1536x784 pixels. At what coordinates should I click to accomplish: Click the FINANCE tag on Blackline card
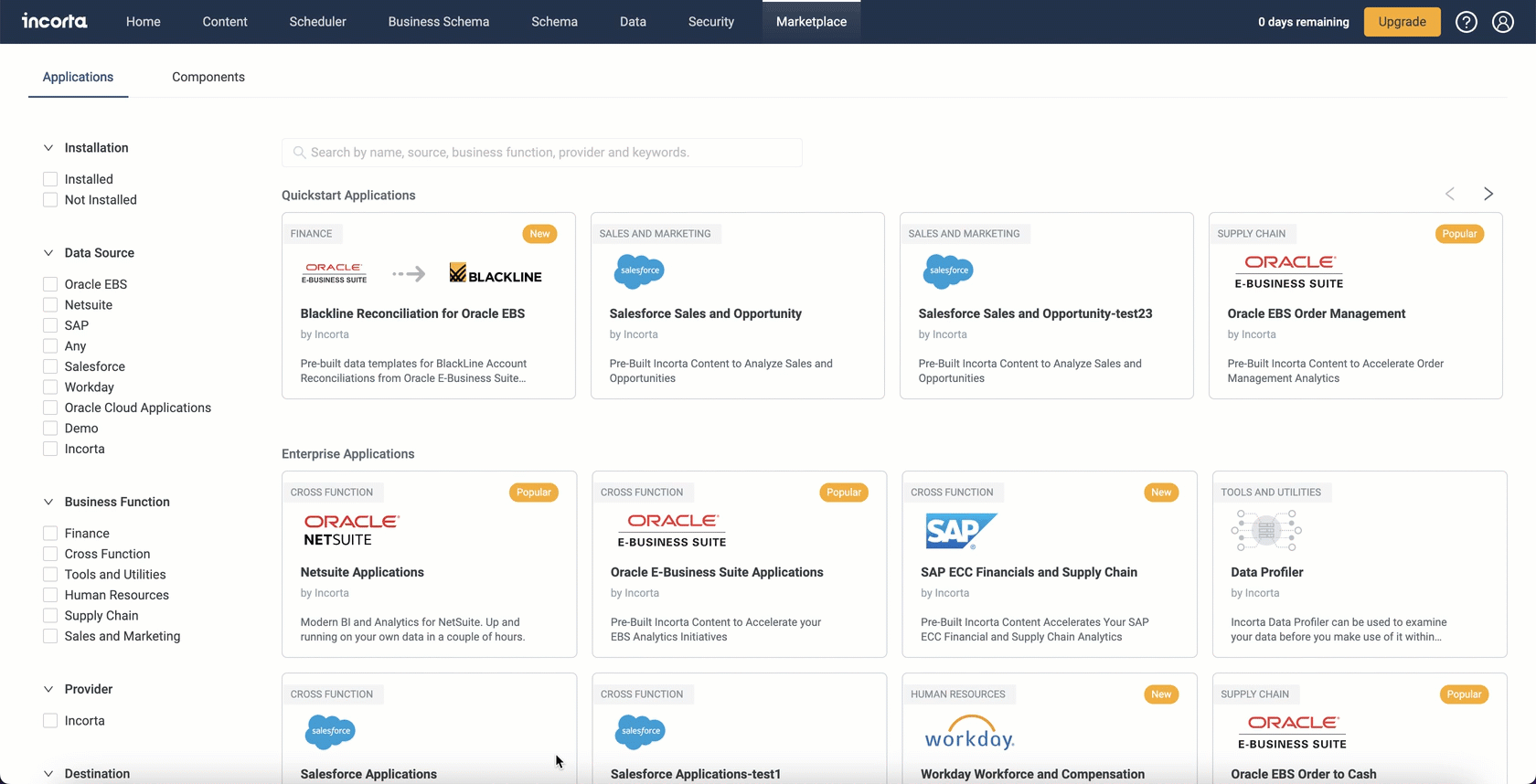tap(311, 234)
